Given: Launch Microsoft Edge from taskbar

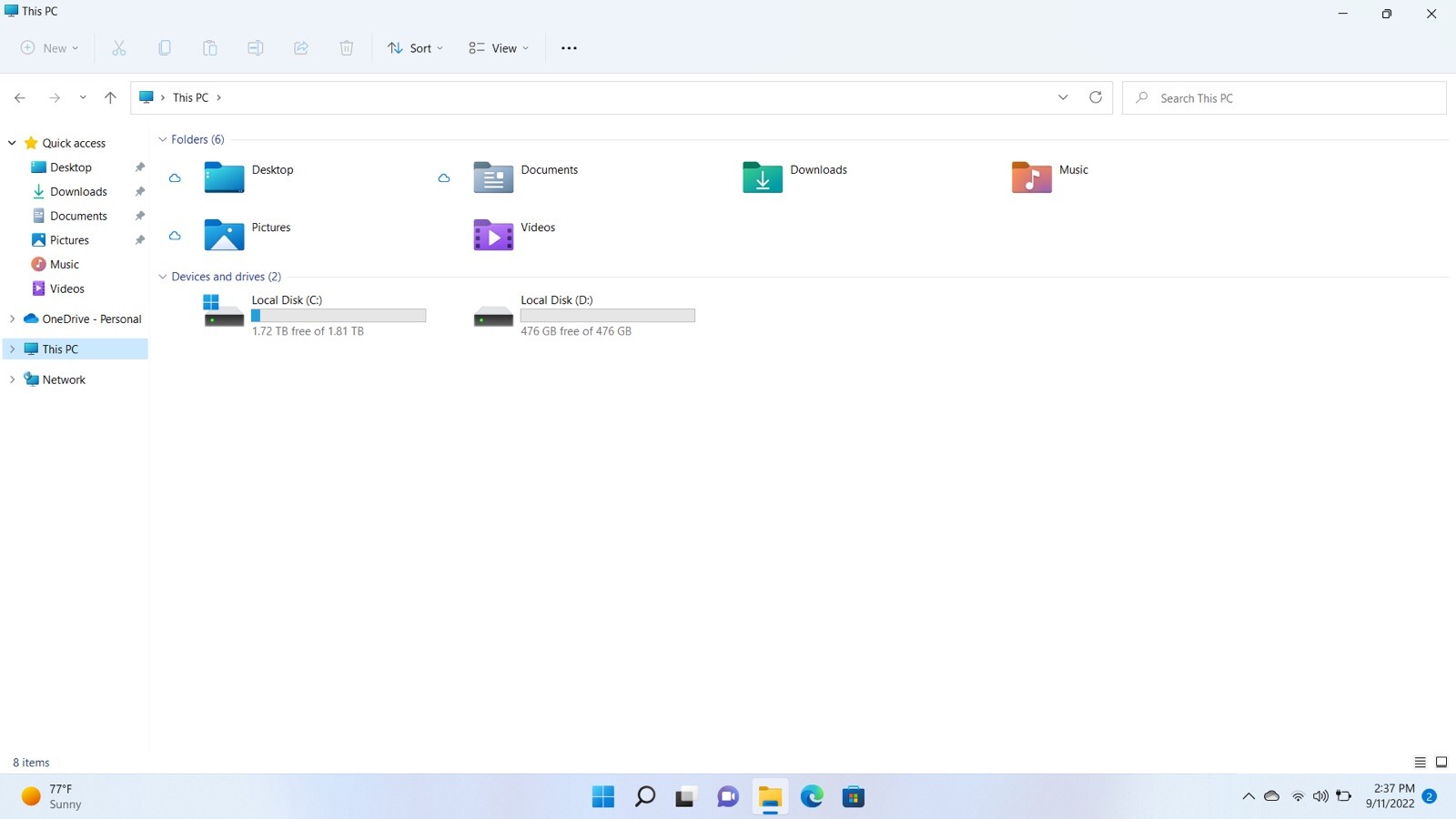Looking at the screenshot, I should click(812, 797).
